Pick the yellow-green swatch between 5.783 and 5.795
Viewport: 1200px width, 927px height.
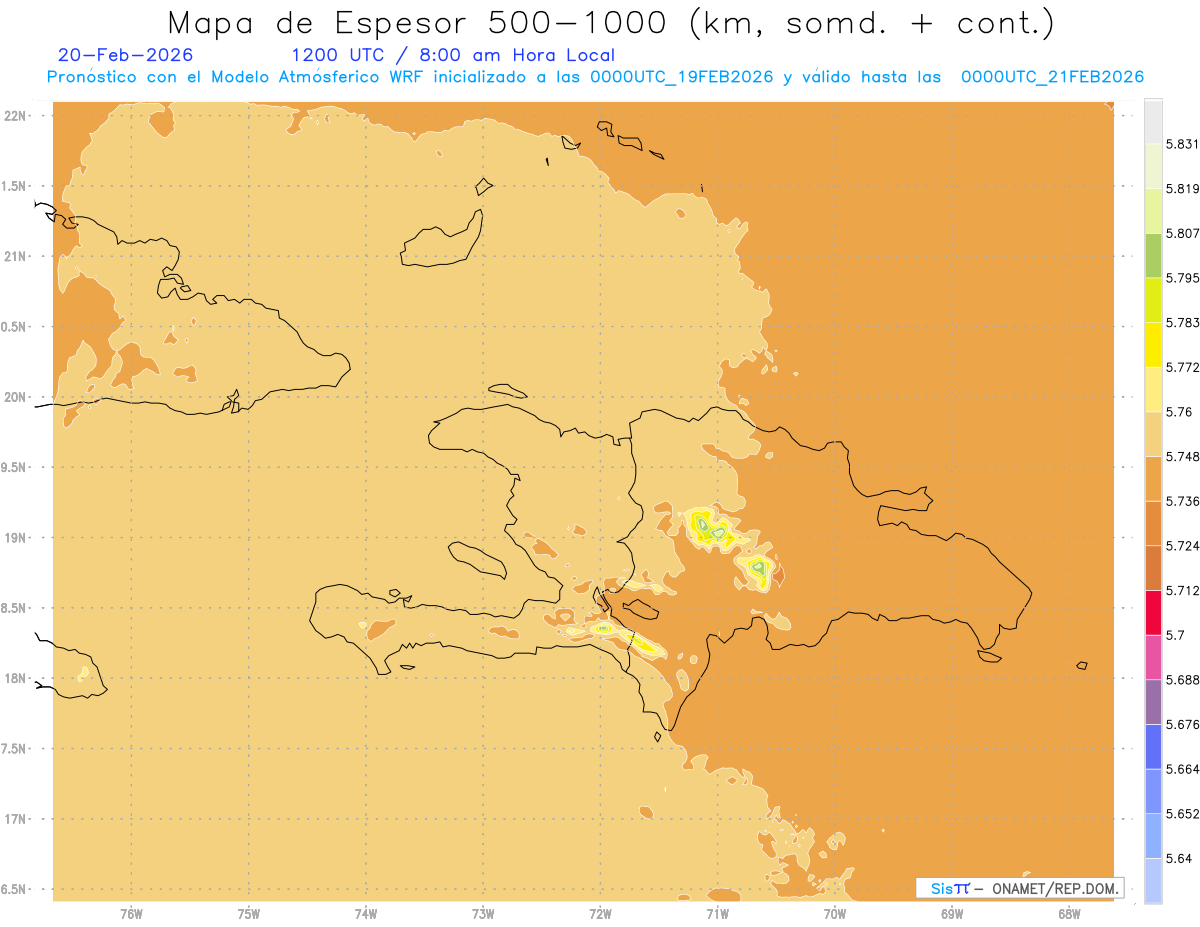point(1153,300)
